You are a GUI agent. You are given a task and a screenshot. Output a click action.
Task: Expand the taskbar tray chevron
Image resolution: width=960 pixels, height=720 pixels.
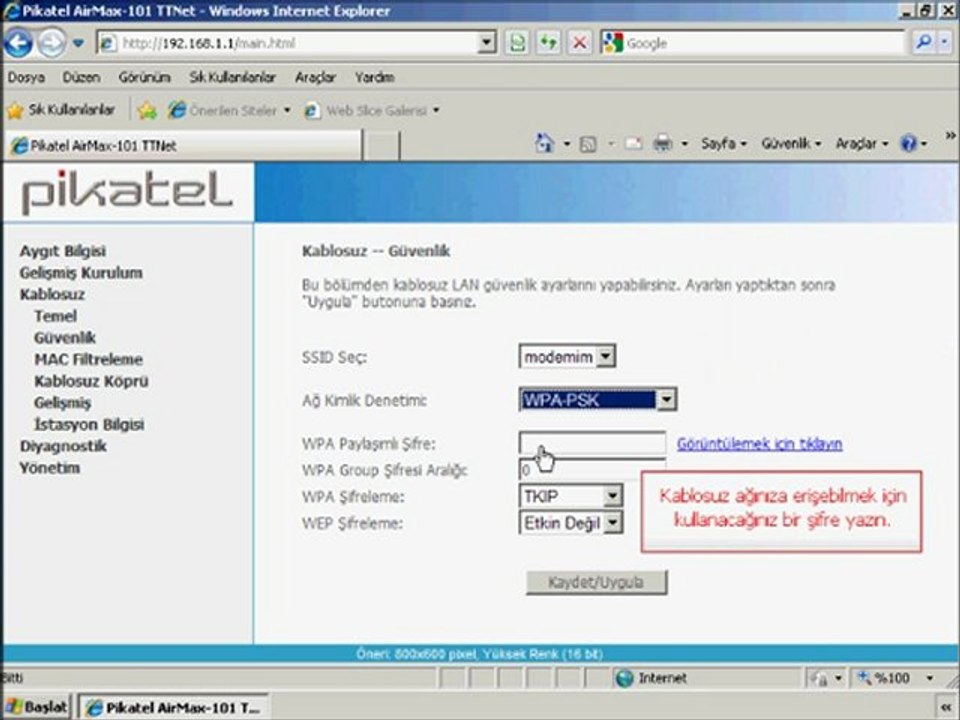(948, 708)
